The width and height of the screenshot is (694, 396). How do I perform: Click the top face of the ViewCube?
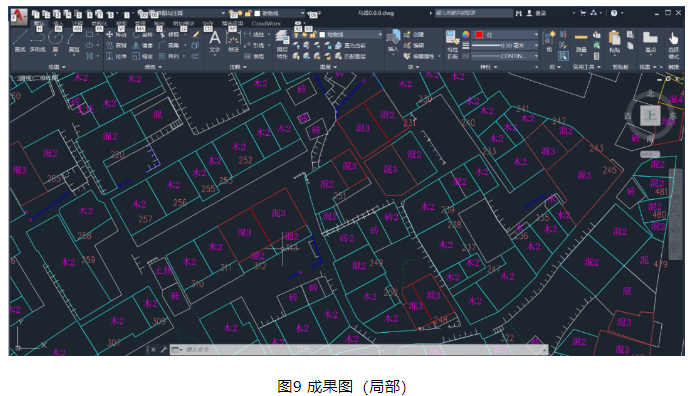[650, 115]
